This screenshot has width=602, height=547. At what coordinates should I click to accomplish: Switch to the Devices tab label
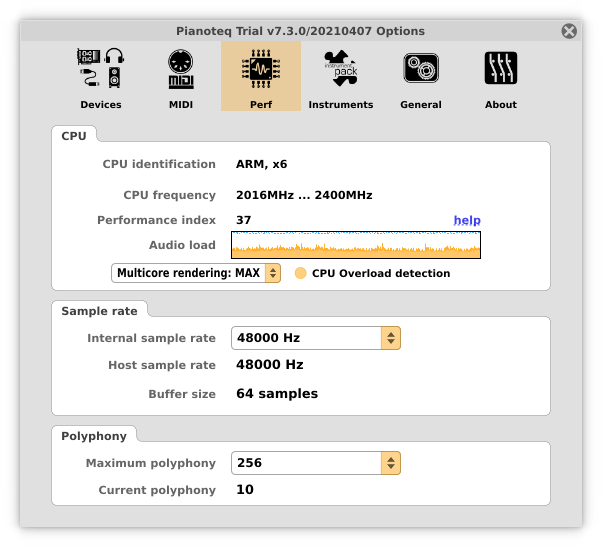(x=101, y=105)
